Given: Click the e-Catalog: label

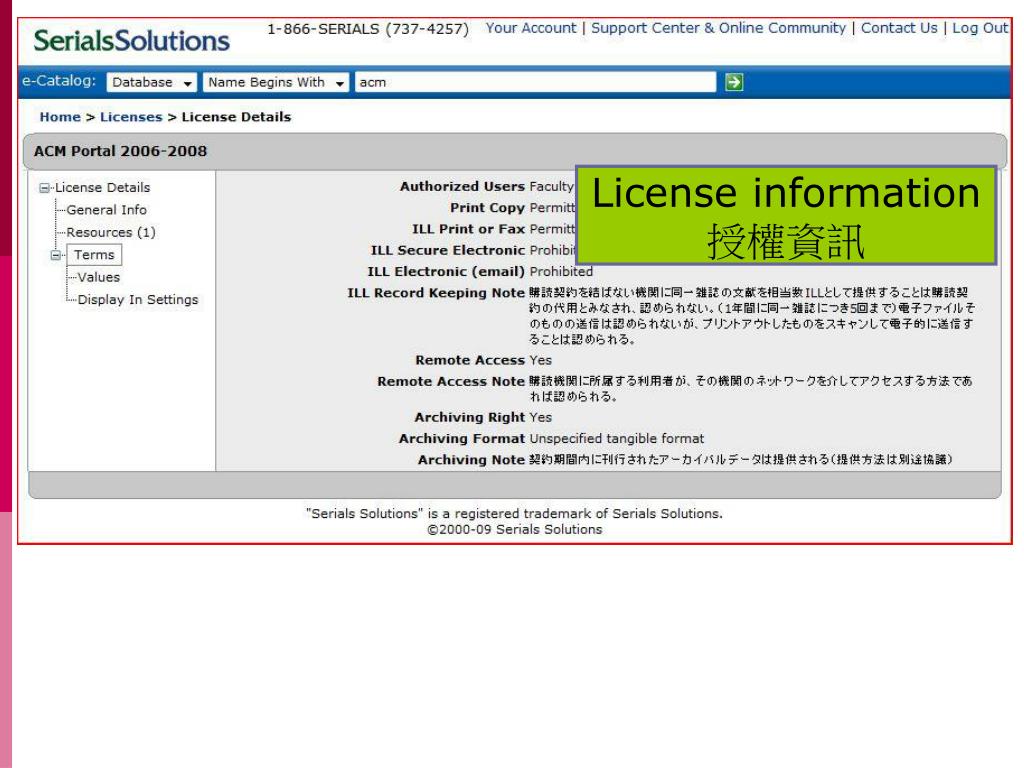Looking at the screenshot, I should [x=59, y=81].
